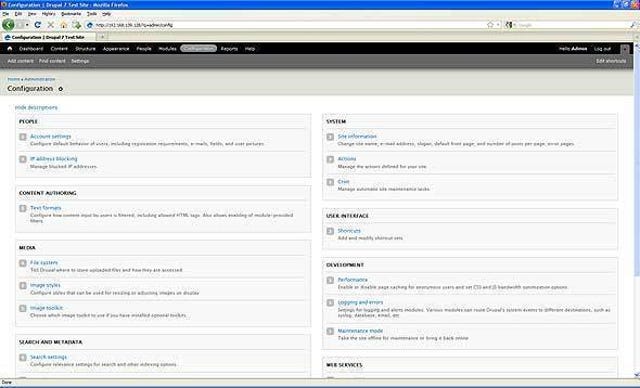
Task: Click icon next to Text formats
Action: tap(23, 208)
